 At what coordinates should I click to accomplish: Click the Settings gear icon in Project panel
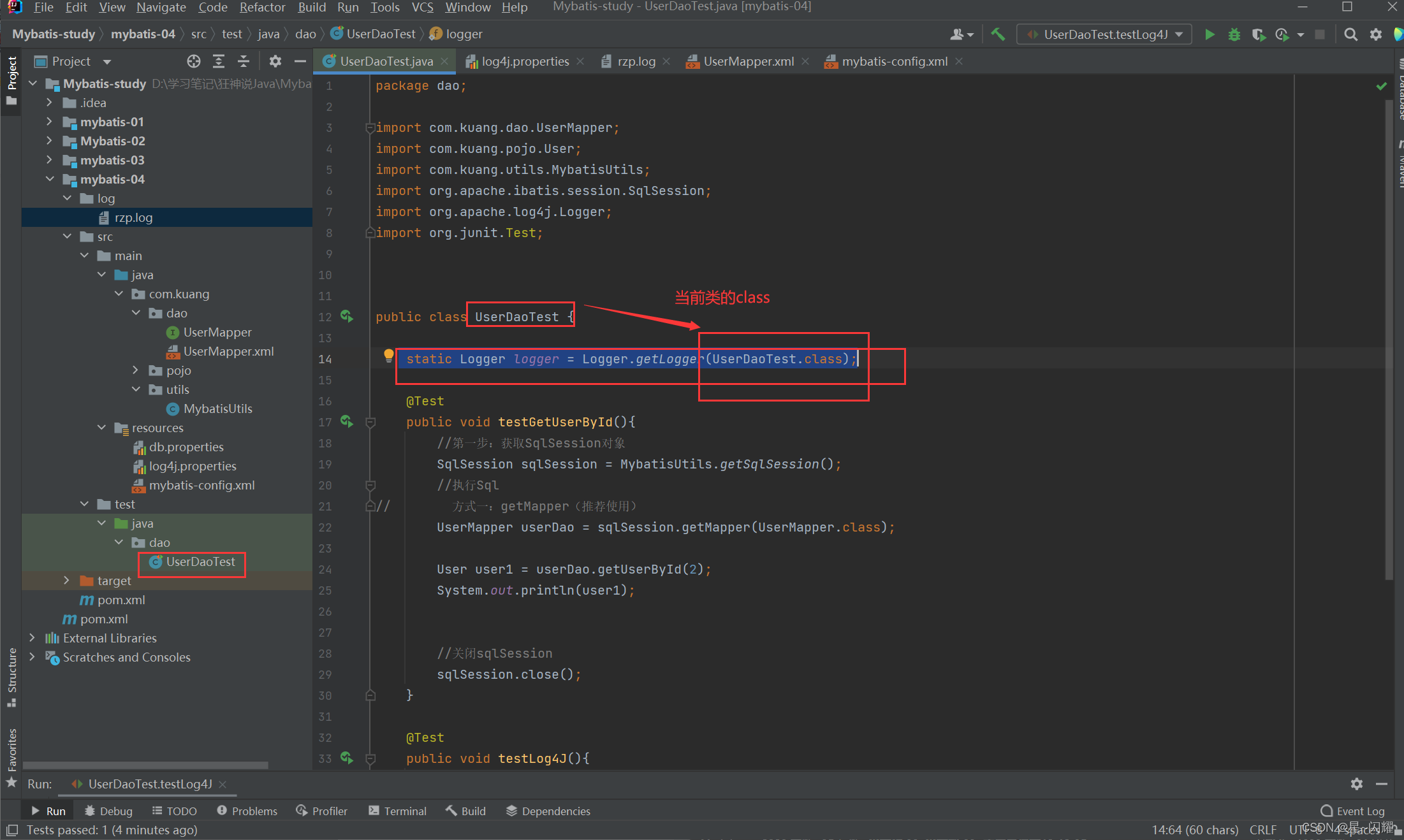278,63
